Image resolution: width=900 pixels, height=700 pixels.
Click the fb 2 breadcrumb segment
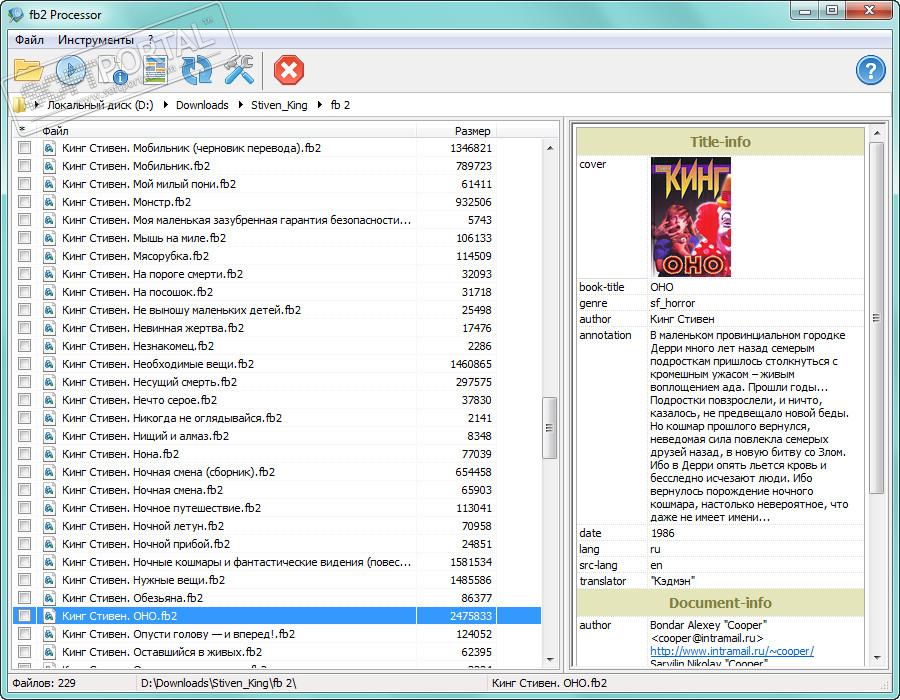[x=340, y=105]
